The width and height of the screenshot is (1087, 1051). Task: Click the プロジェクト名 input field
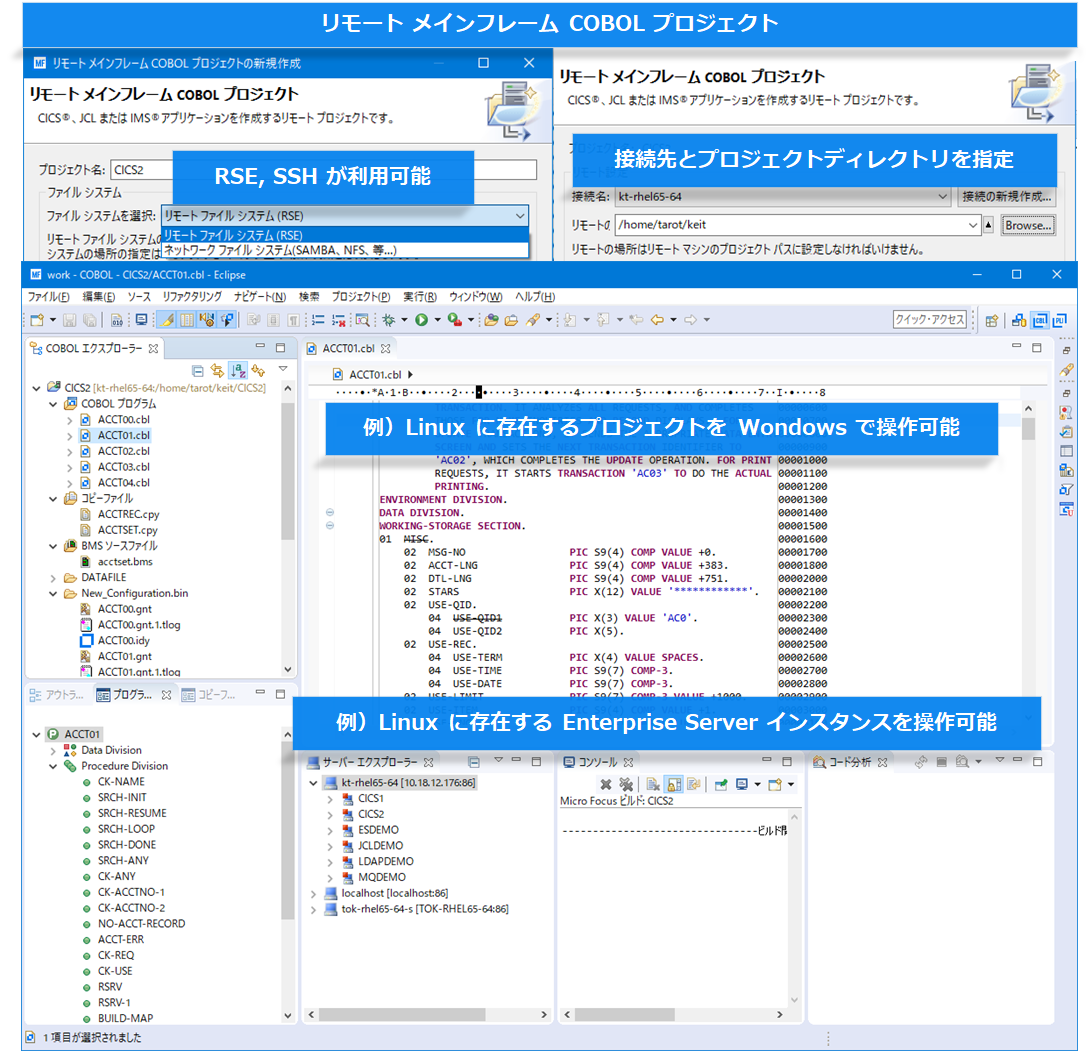323,170
